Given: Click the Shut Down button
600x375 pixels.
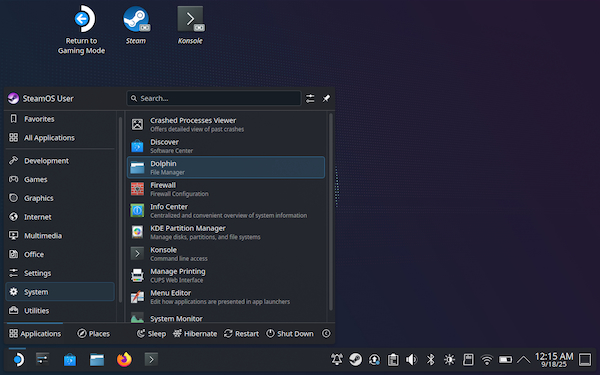Looking at the screenshot, I should tap(290, 334).
